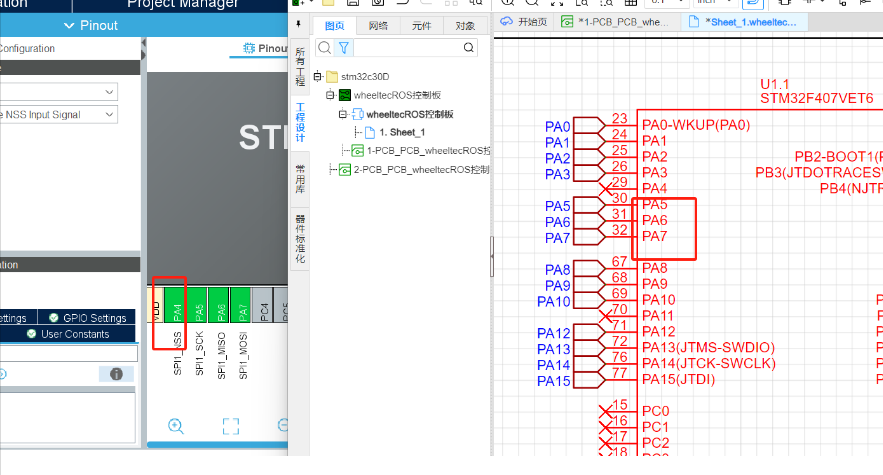Click the info icon in CubeMX panel
883x475 pixels.
click(117, 374)
